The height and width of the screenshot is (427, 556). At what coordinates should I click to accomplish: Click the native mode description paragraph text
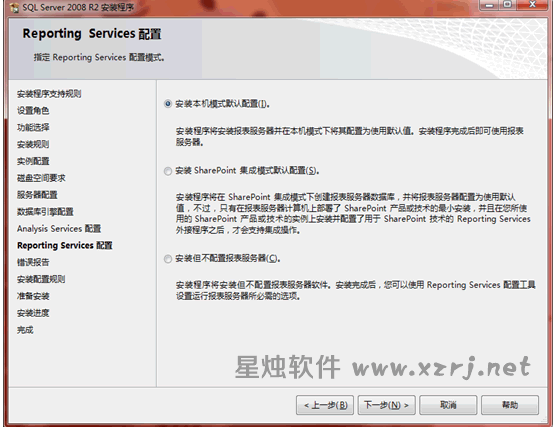[x=350, y=137]
